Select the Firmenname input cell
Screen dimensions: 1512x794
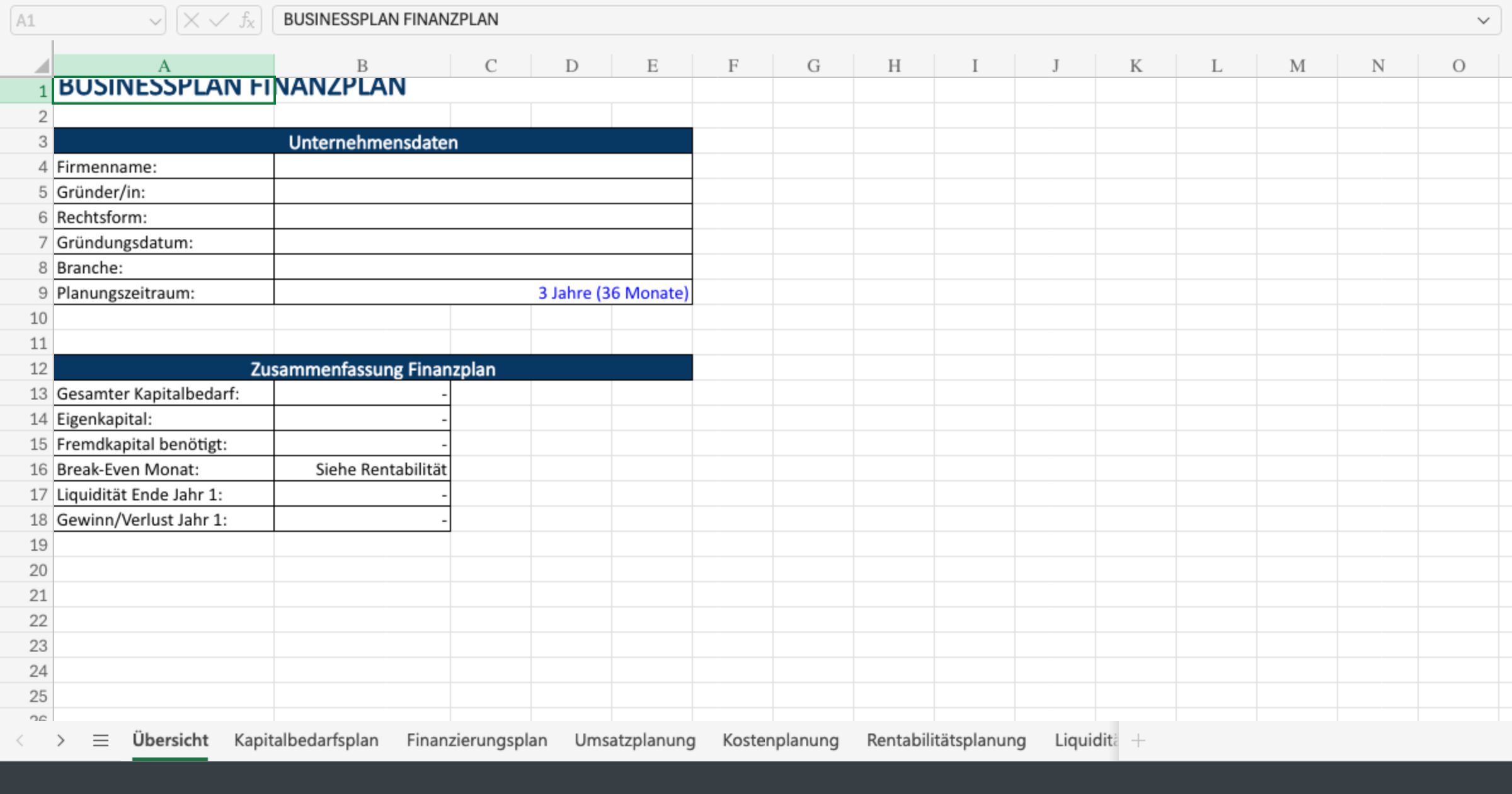pyautogui.click(x=483, y=166)
